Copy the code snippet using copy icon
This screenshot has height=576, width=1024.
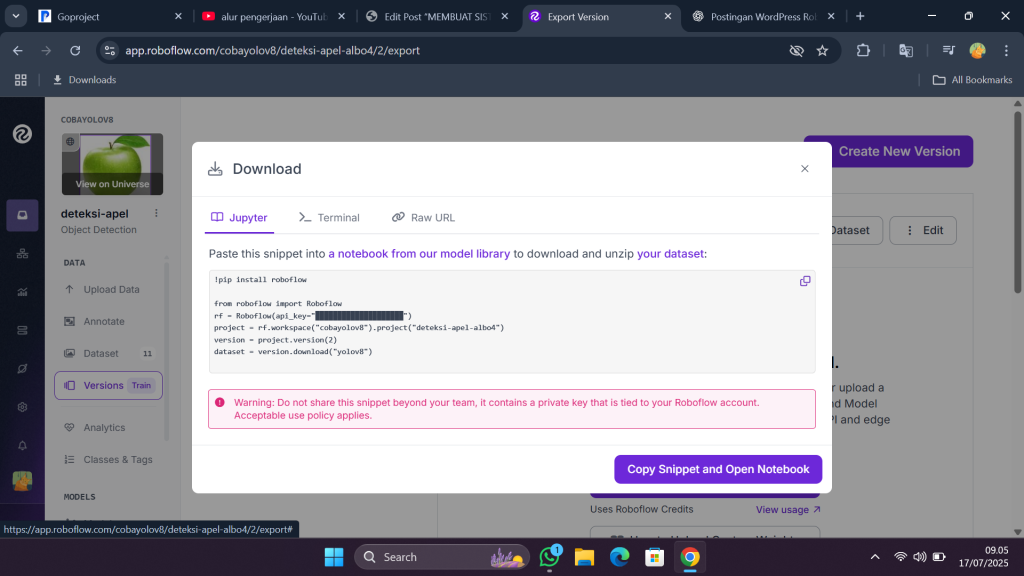click(805, 281)
